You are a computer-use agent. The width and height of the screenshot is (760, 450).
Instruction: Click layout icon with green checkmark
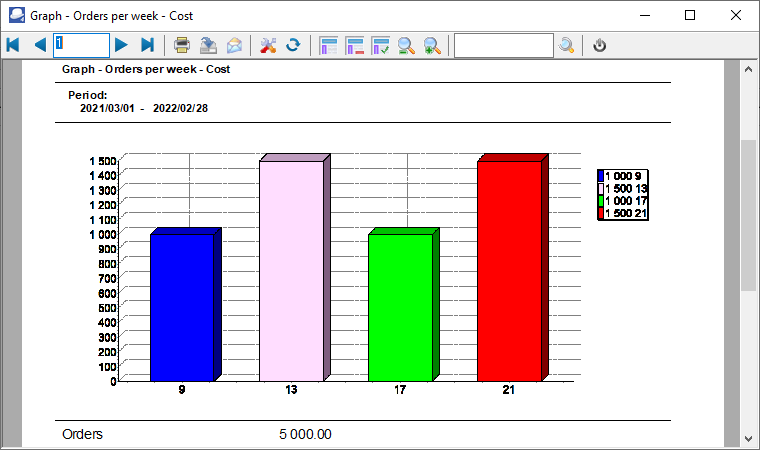(380, 46)
